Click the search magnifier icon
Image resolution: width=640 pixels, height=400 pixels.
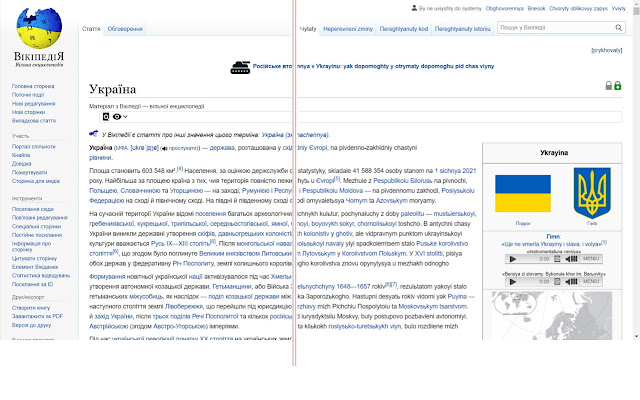[619, 28]
